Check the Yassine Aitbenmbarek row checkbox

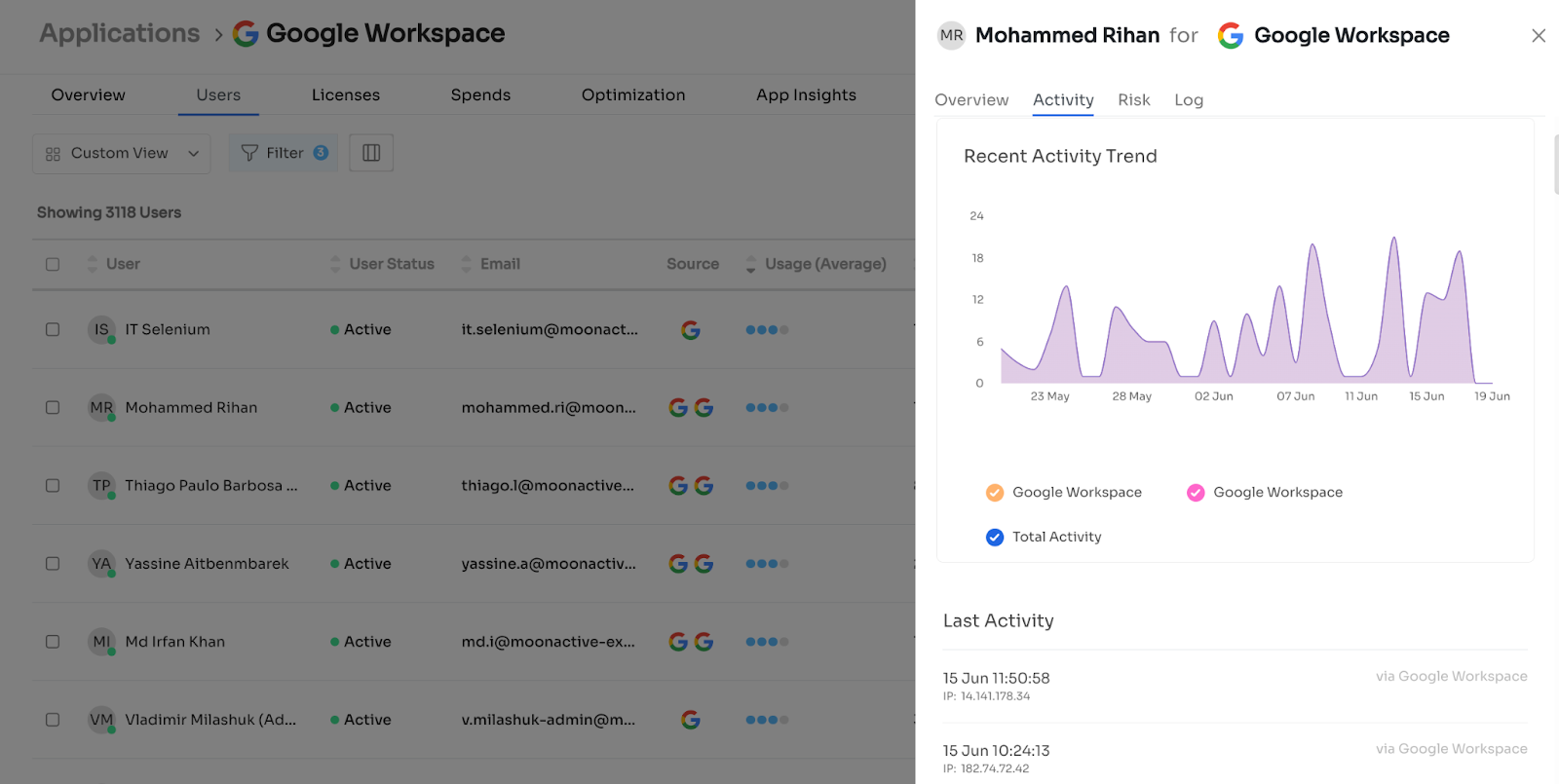click(53, 564)
